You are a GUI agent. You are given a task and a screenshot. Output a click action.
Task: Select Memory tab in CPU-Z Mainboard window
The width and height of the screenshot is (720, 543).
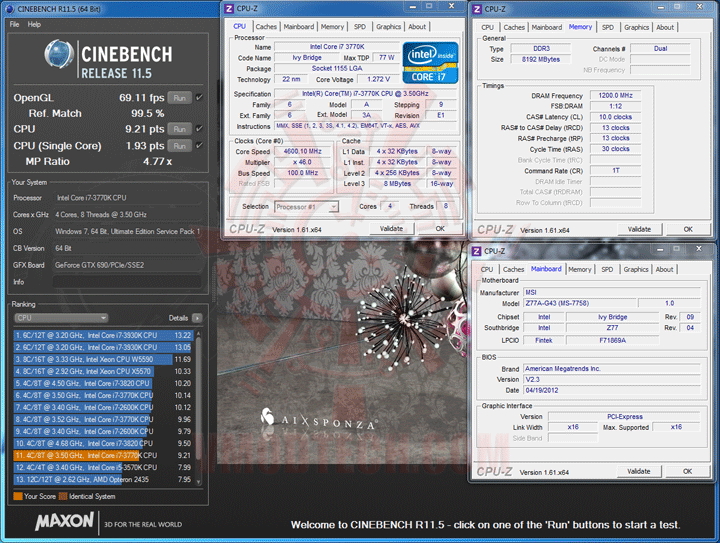pyautogui.click(x=579, y=269)
